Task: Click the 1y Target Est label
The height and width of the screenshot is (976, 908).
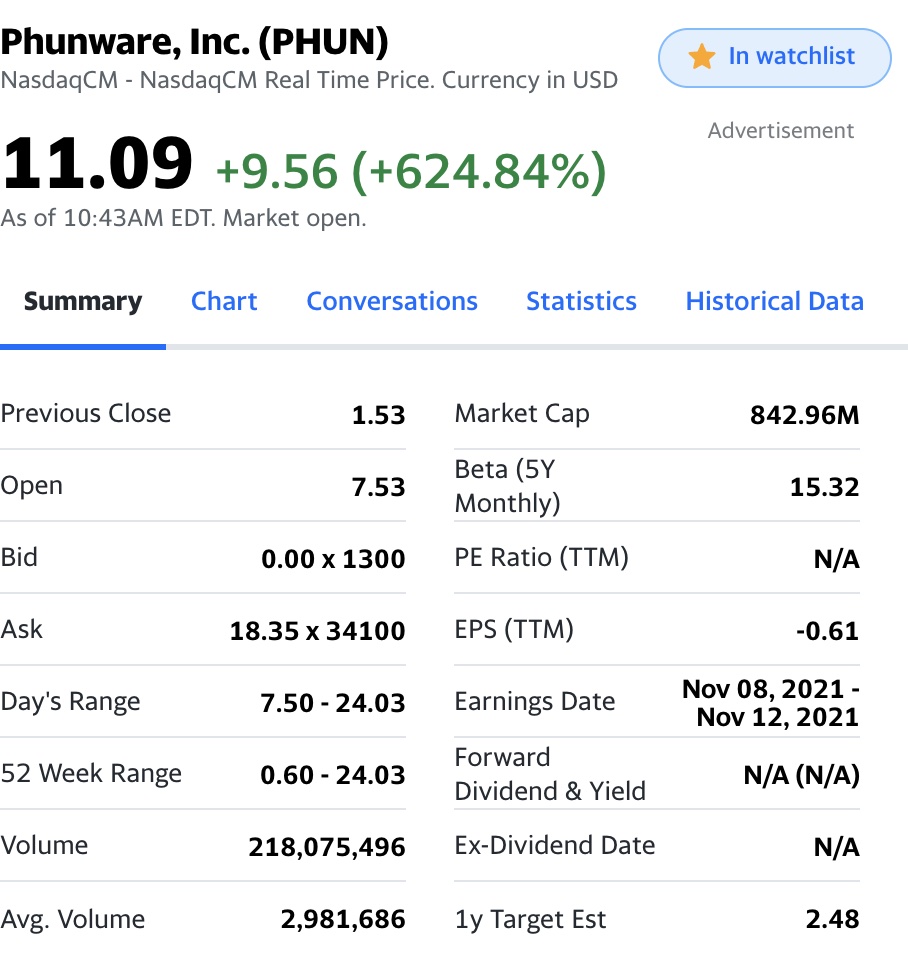Action: click(530, 919)
